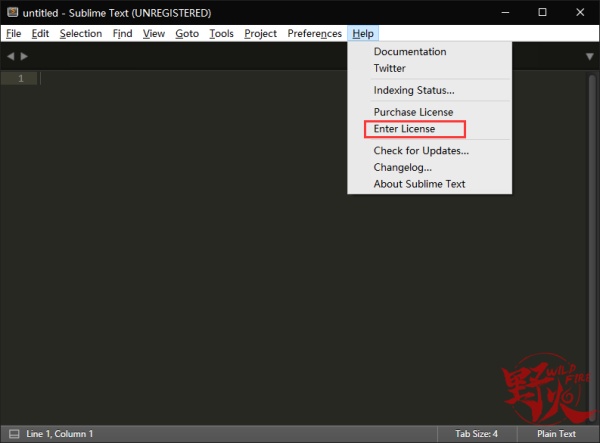Open the Edit menu
Screen dimensions: 600x443
click(x=40, y=34)
